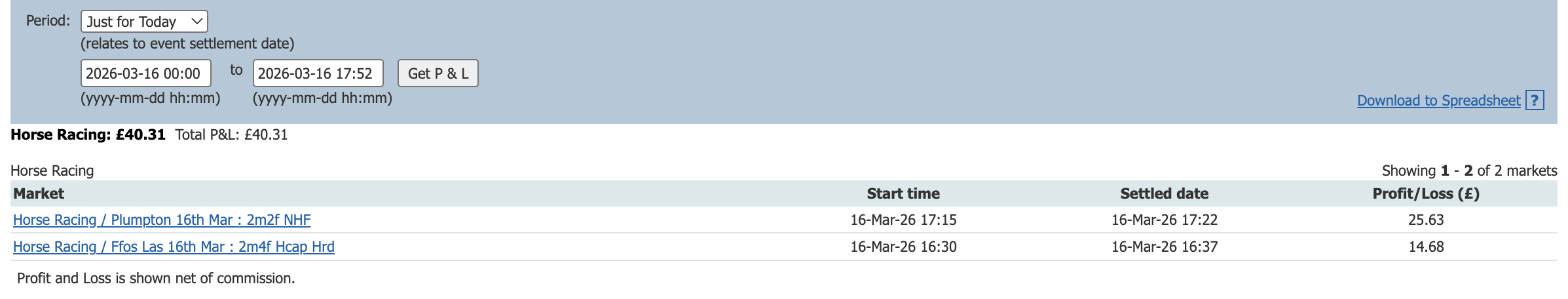Click the Ffos Las settled date 16-Mar-26 16:37
Viewport: 1568px width, 299px height.
pyautogui.click(x=1164, y=247)
